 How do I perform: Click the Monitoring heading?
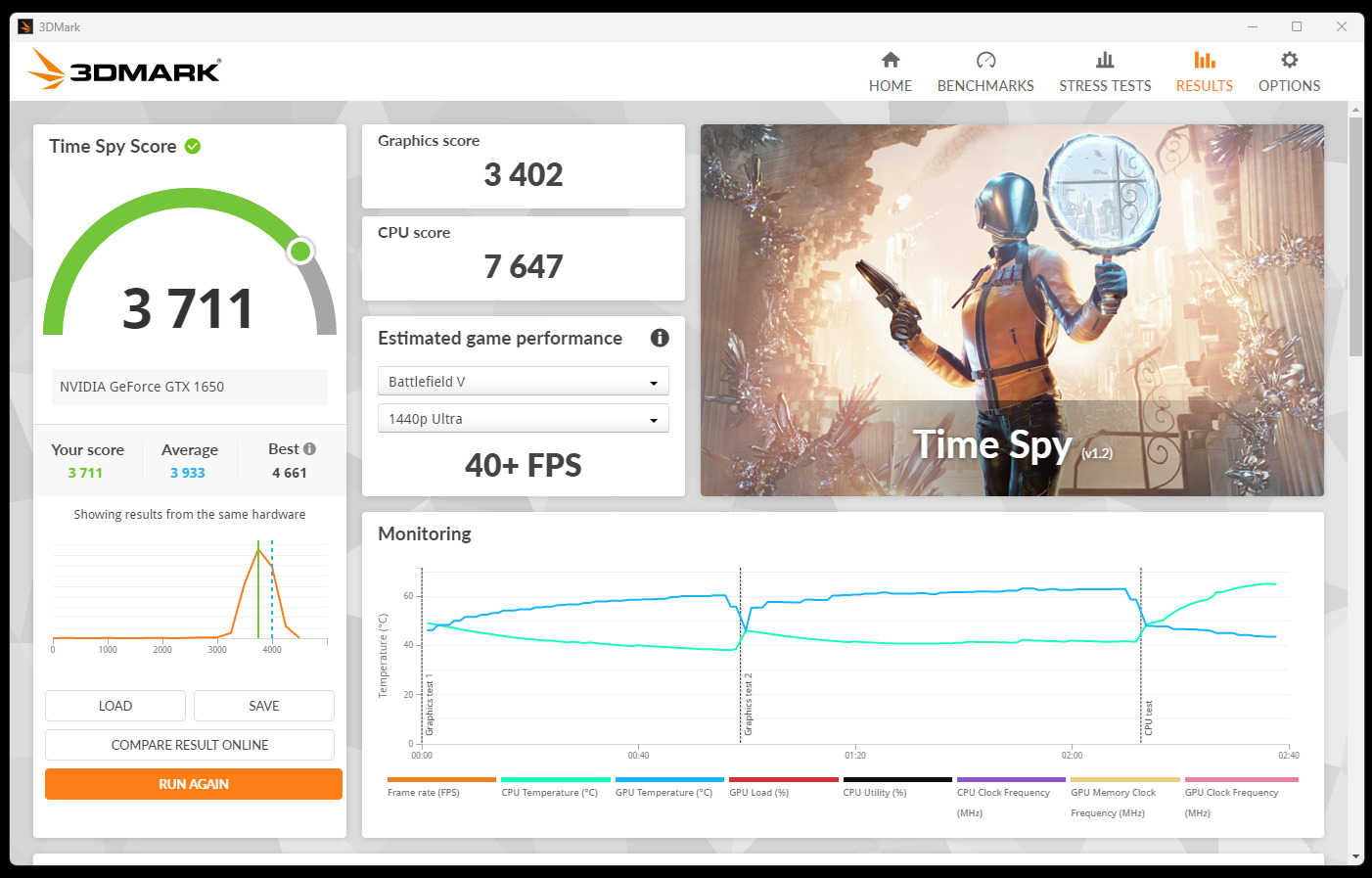pos(425,533)
